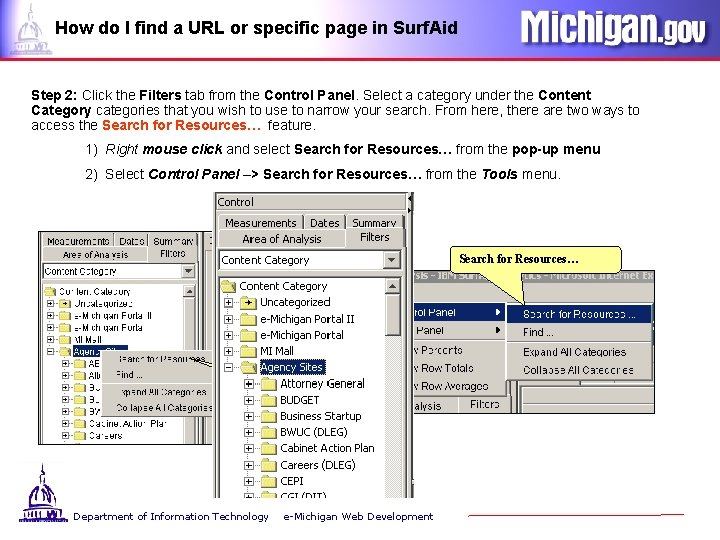Open Area of Analysis tab in center panel
The height and width of the screenshot is (540, 720).
point(281,239)
